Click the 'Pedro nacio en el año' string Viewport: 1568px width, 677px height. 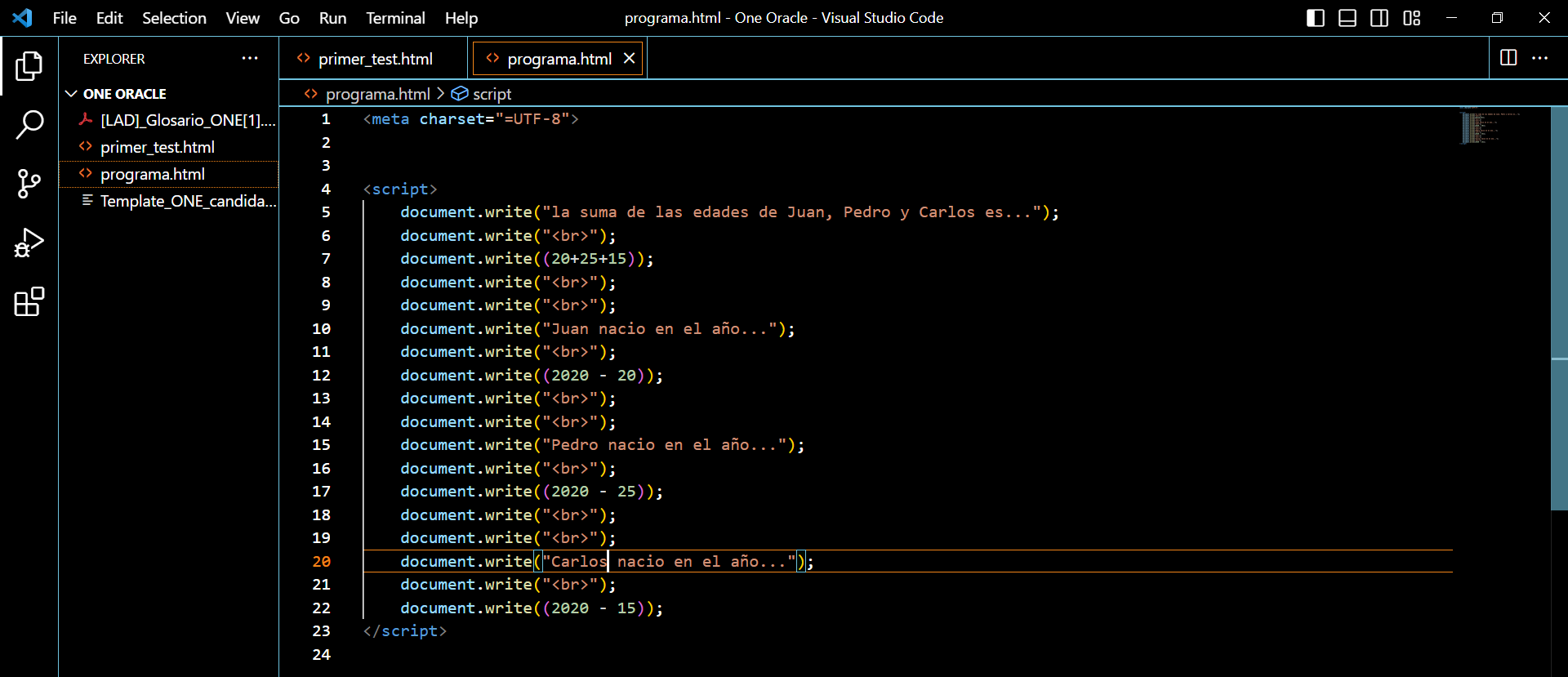pyautogui.click(x=664, y=445)
